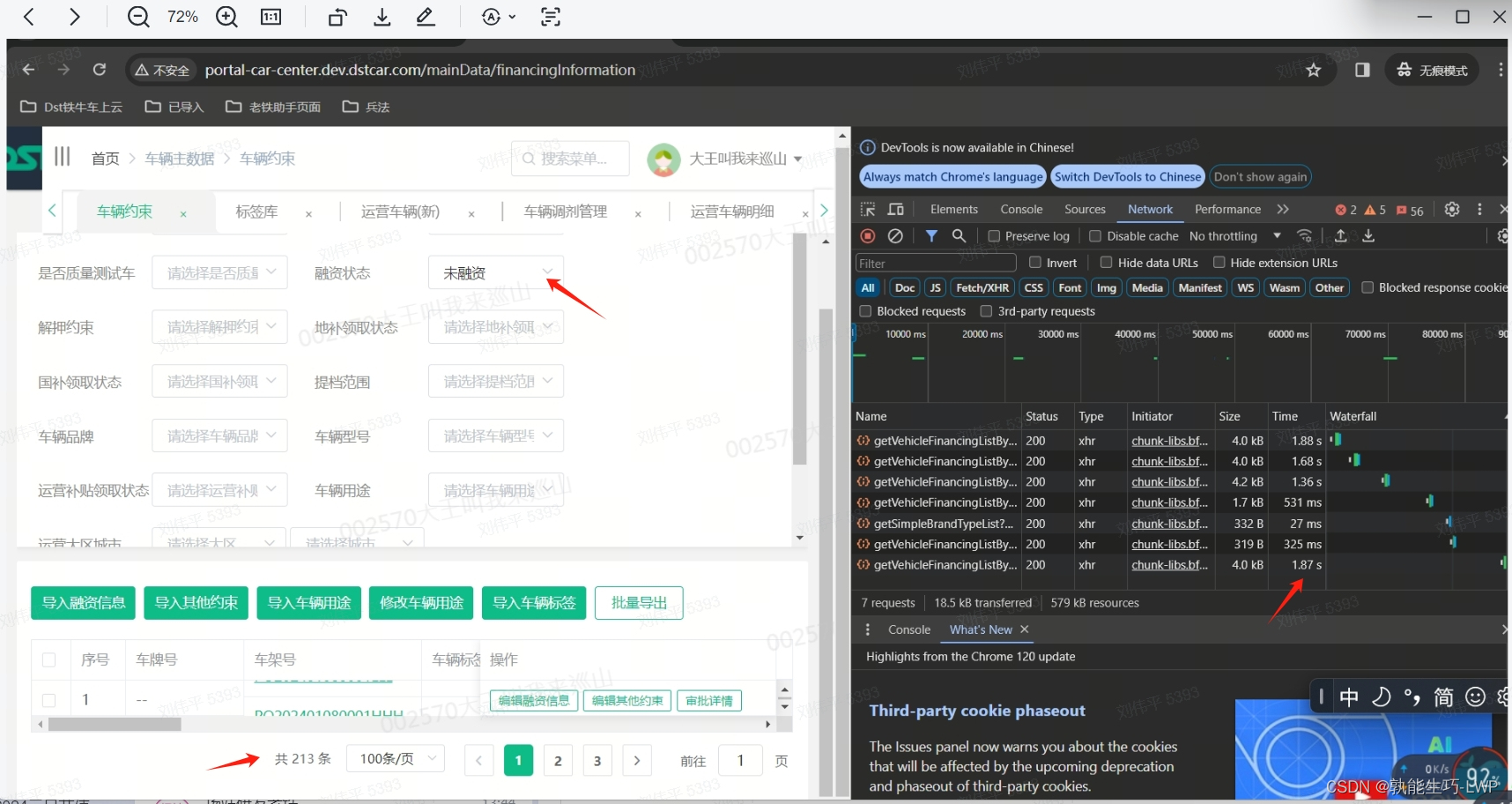
Task: Tick Hide extension URLs checkbox
Action: pyautogui.click(x=1219, y=263)
